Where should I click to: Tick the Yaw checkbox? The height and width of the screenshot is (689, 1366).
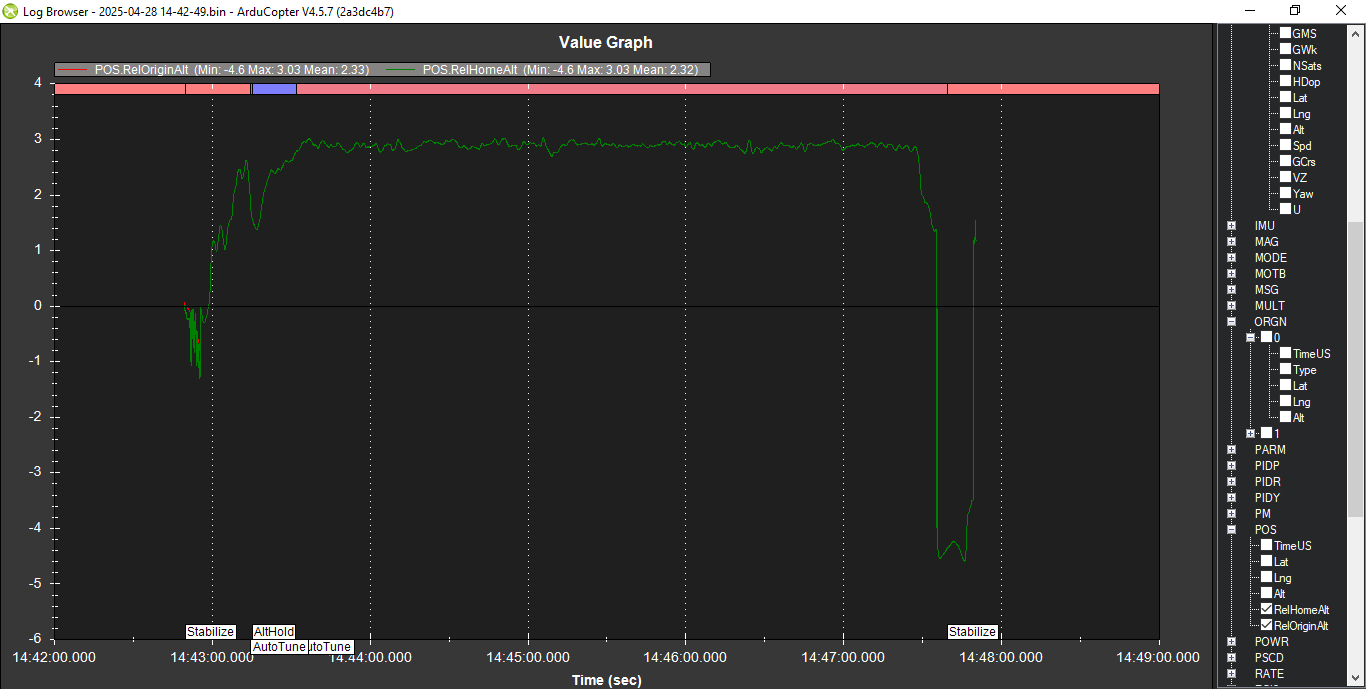[1286, 193]
